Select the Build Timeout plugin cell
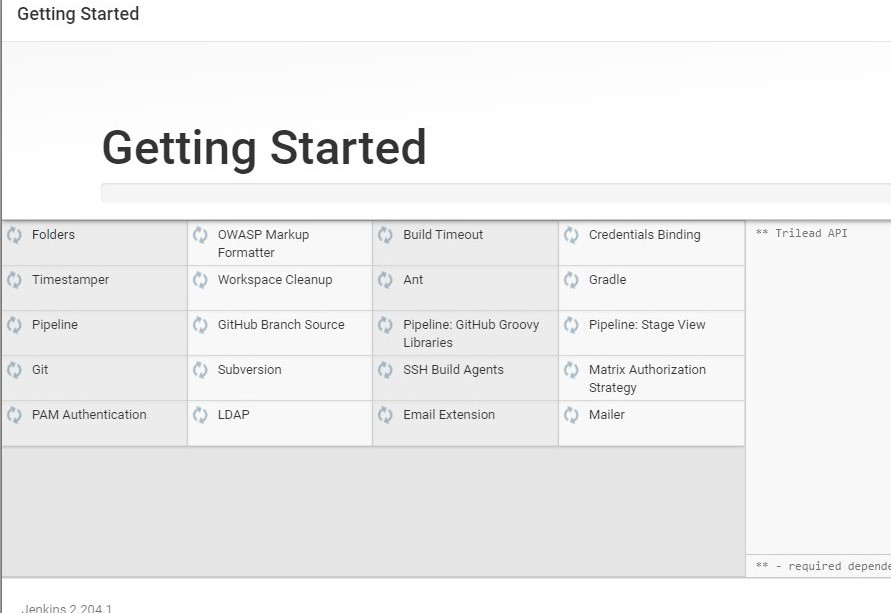This screenshot has height=613, width=891. (443, 235)
